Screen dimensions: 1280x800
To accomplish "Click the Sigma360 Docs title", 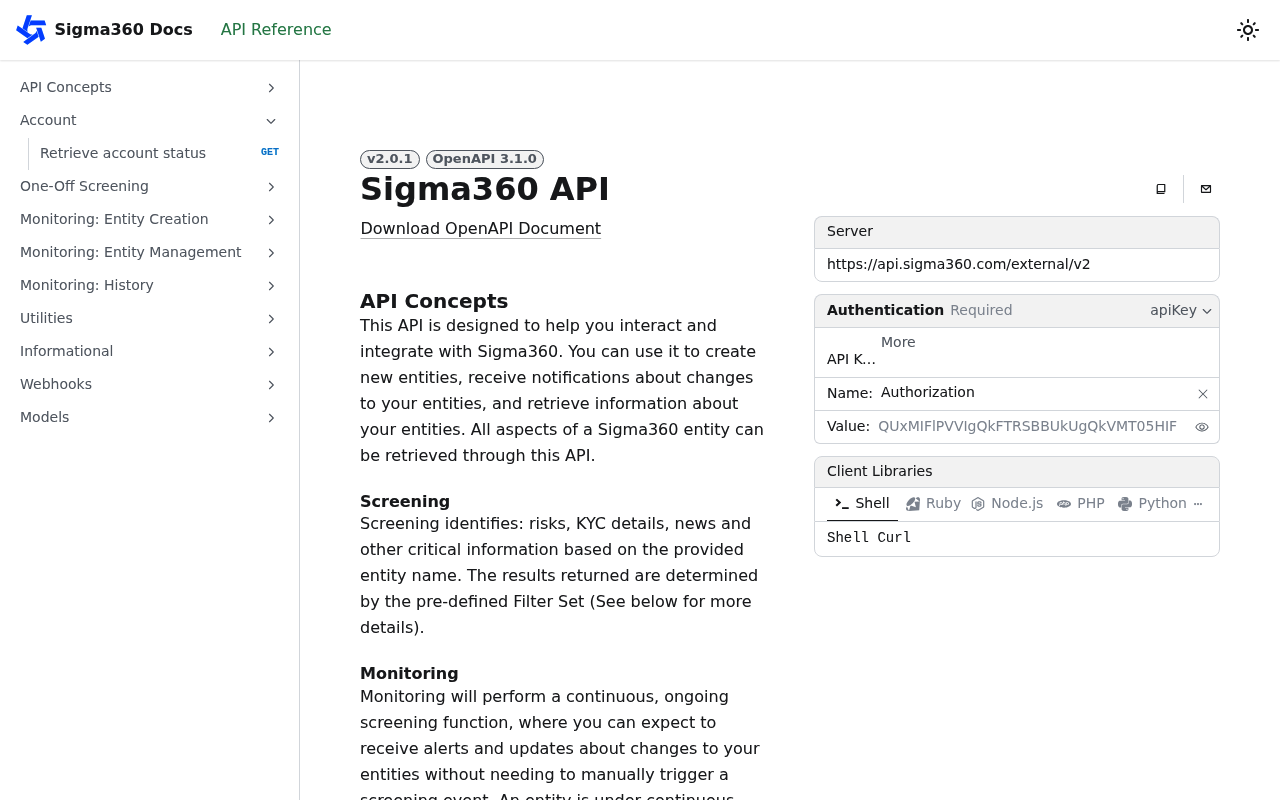I will tap(123, 30).
